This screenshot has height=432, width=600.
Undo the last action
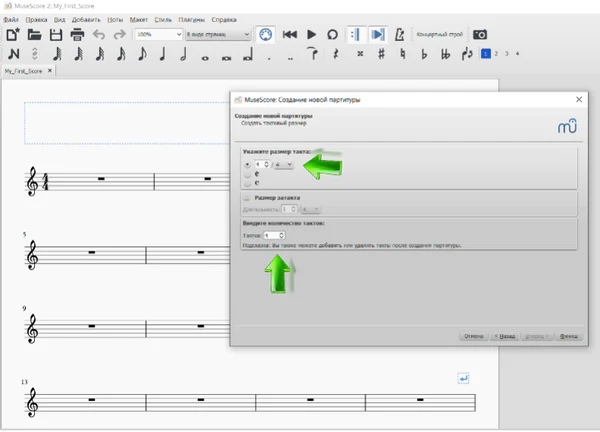tap(99, 34)
